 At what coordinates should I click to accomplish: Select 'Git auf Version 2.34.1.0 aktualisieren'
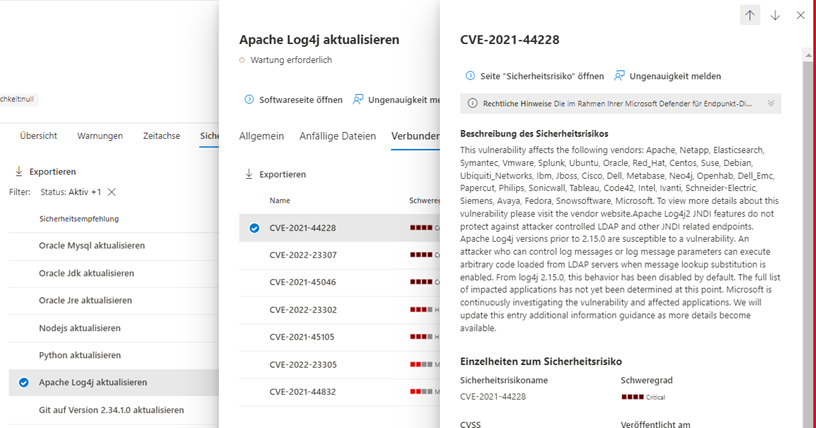(x=113, y=410)
